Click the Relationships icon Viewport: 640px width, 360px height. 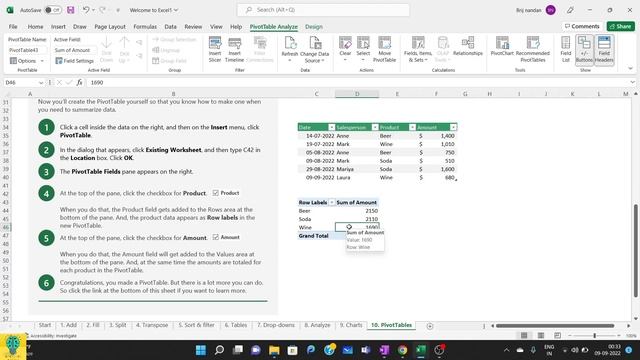click(468, 43)
